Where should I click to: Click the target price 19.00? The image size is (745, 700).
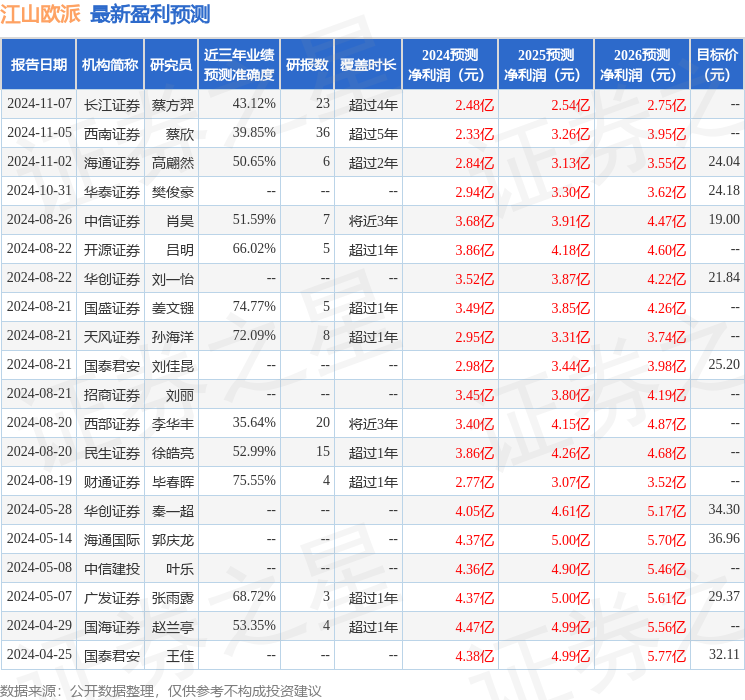[724, 220]
